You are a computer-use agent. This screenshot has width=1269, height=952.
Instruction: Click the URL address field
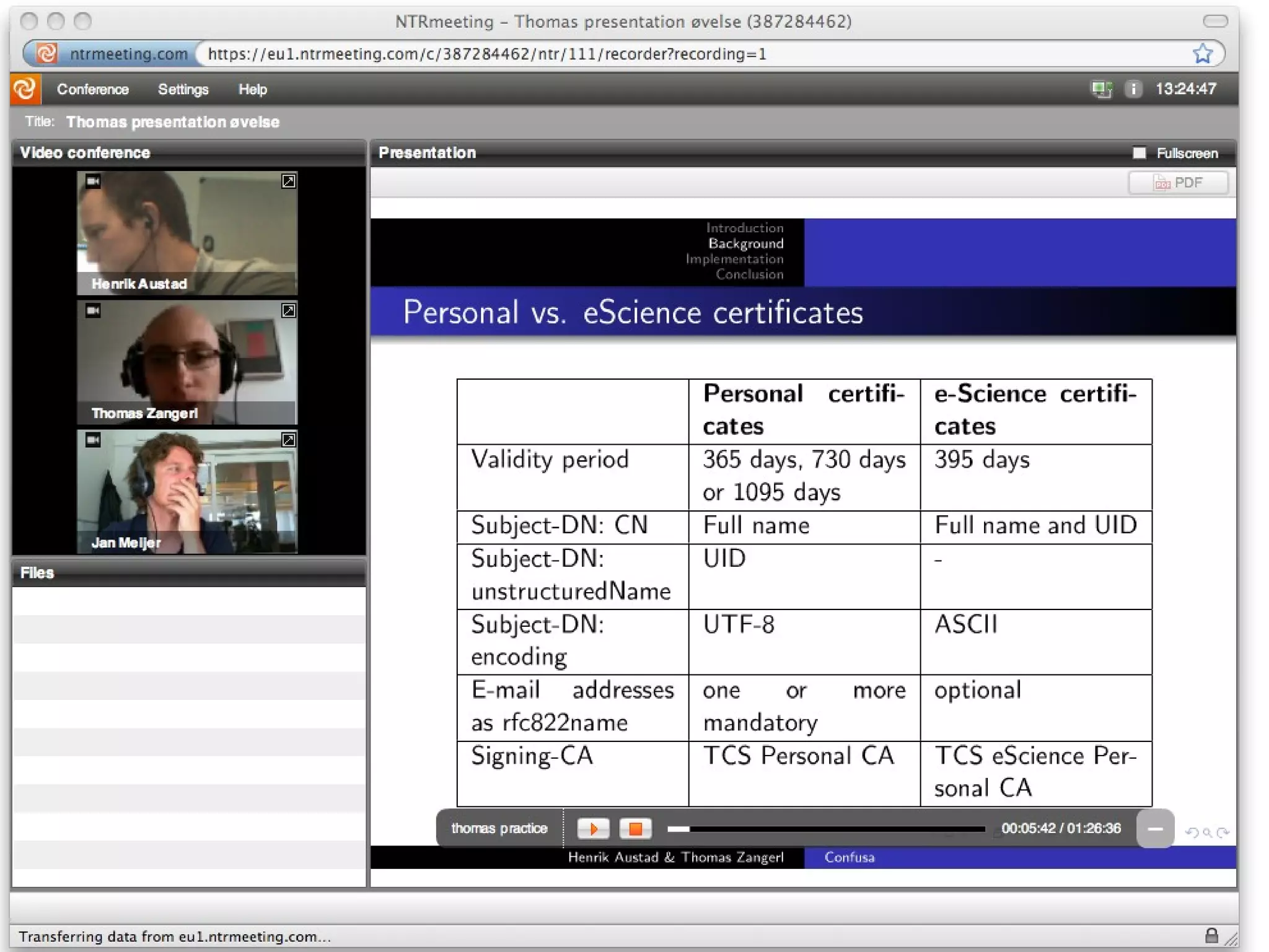(x=682, y=54)
